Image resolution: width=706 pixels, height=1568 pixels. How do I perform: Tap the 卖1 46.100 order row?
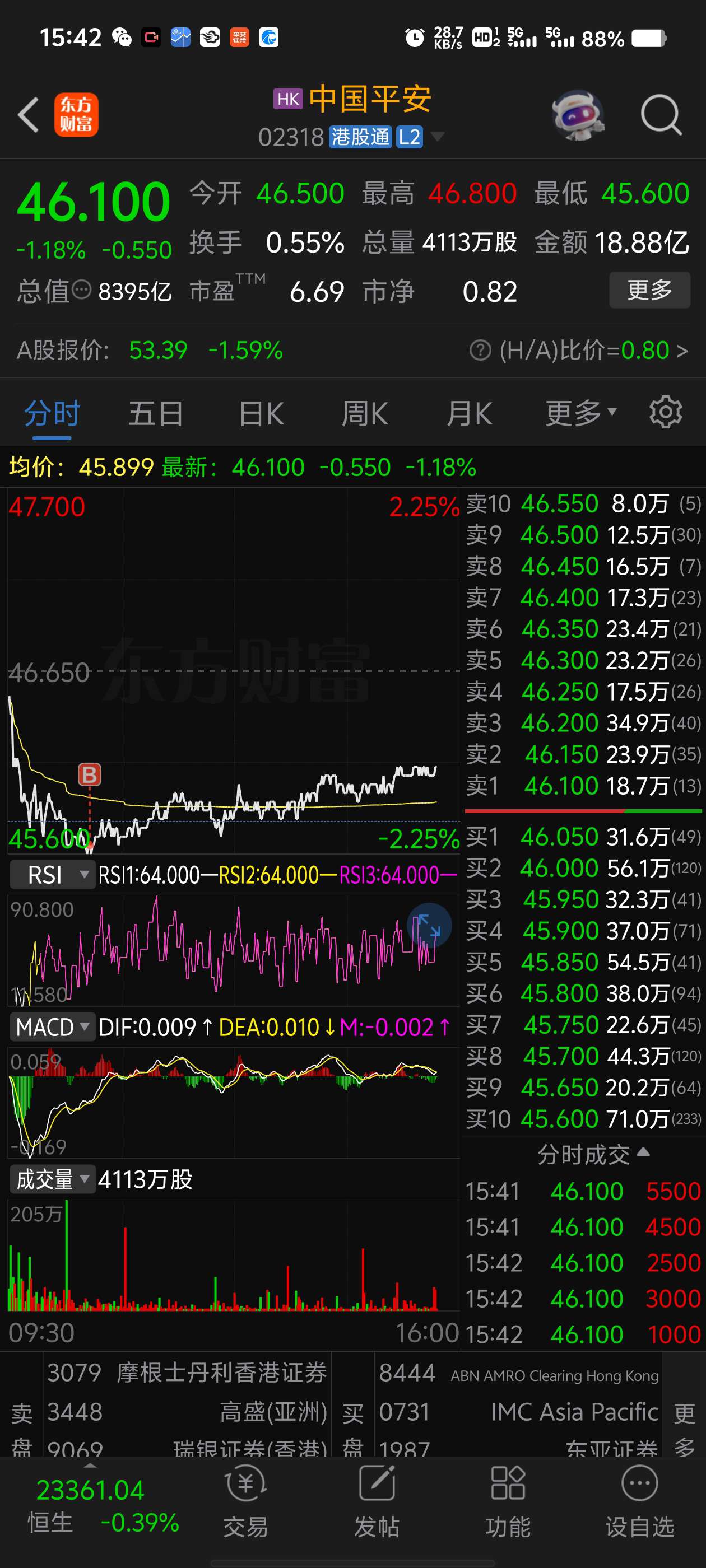pyautogui.click(x=583, y=785)
